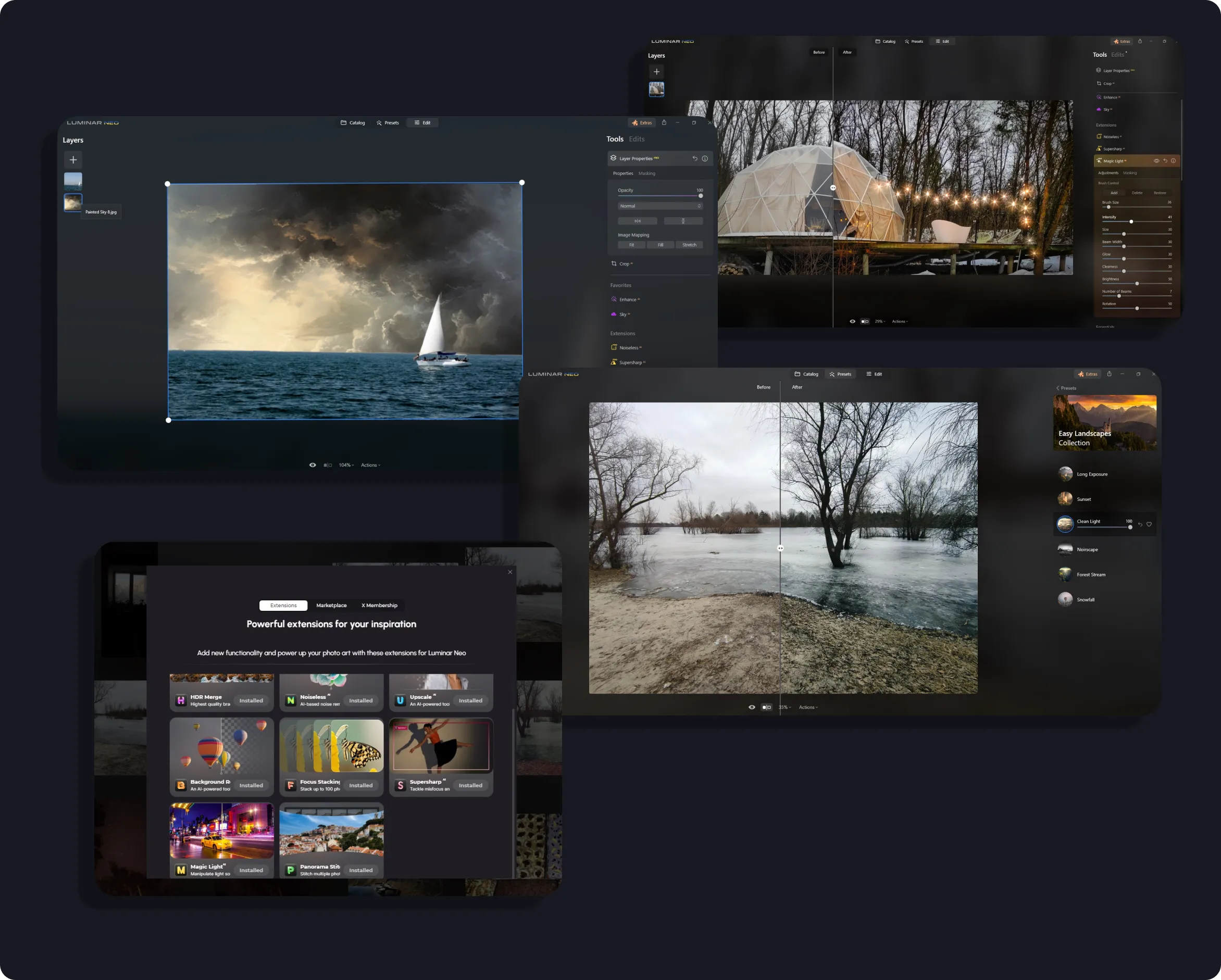
Task: Toggle before/after compare icon under the flooded lake photo
Action: [x=766, y=707]
